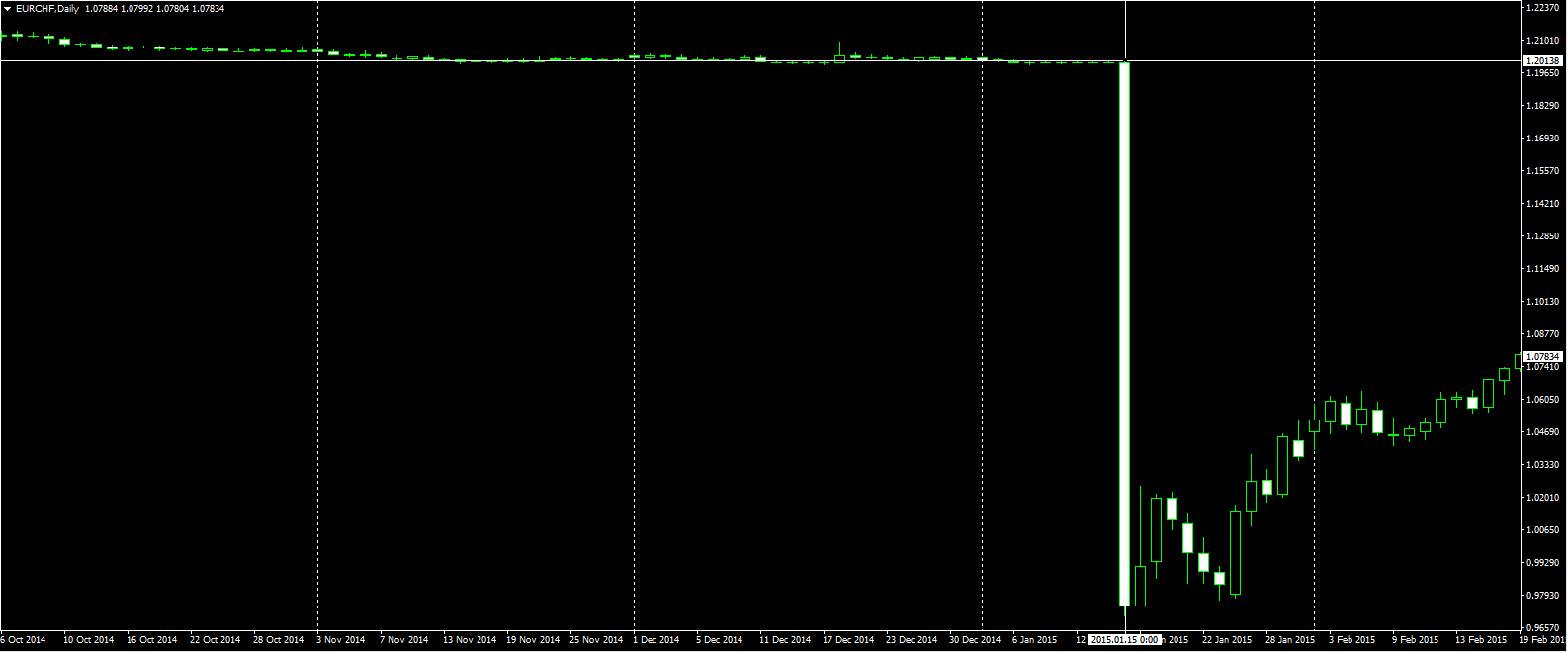Click the 22 Jan 2015 date label

click(x=1226, y=640)
